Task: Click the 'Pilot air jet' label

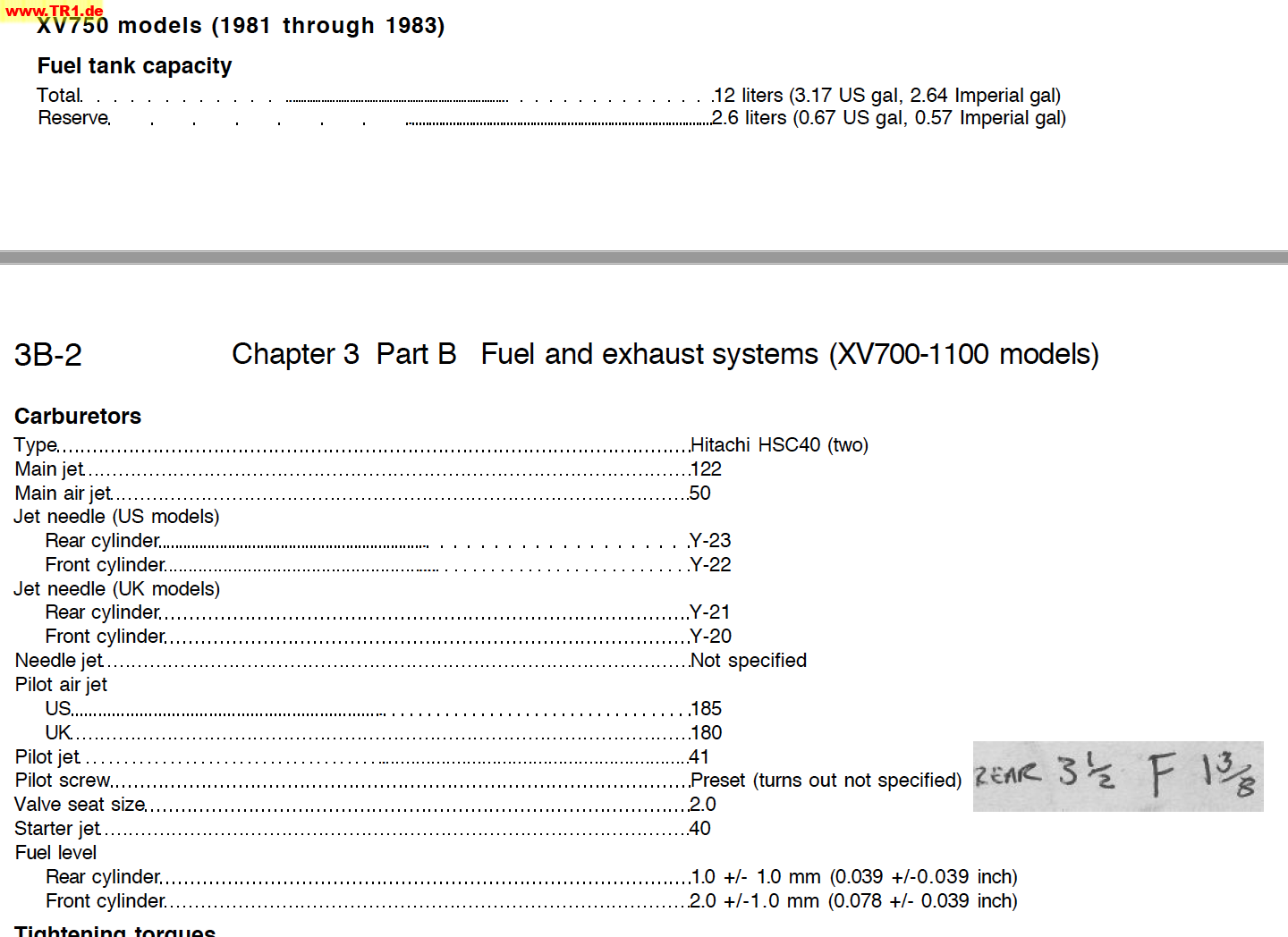Action: click(x=61, y=685)
